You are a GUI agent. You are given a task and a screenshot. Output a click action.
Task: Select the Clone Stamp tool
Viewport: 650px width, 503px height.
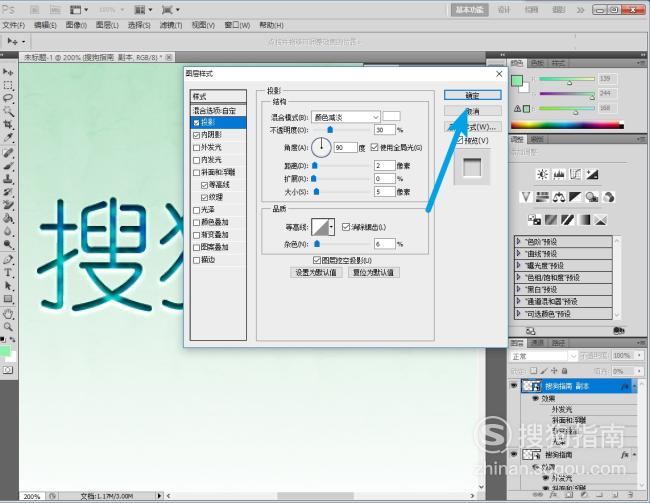8,179
